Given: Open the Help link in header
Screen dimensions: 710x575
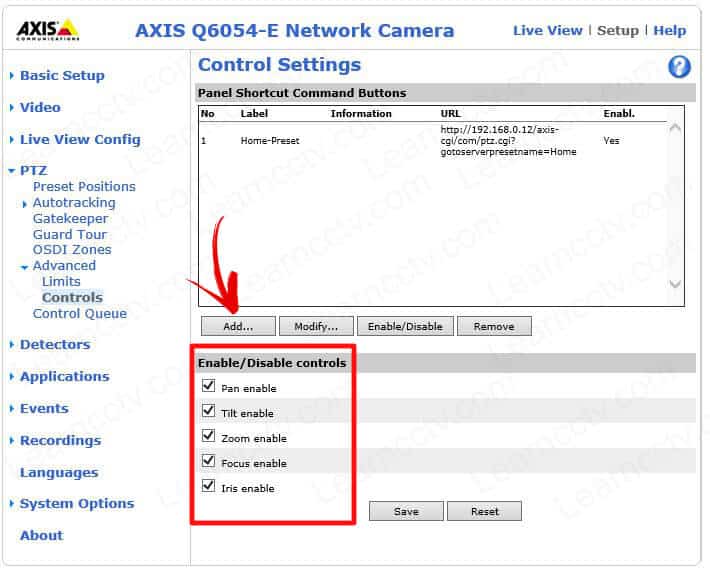Looking at the screenshot, I should coord(669,30).
